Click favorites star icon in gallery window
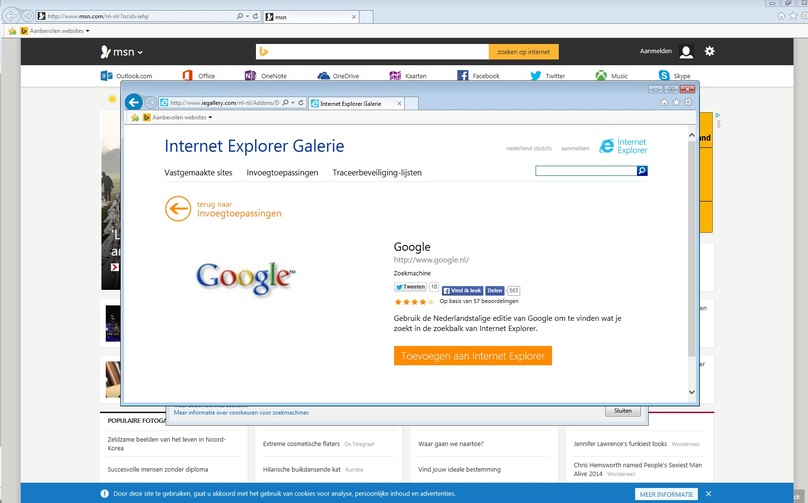The width and height of the screenshot is (808, 503). click(x=676, y=102)
